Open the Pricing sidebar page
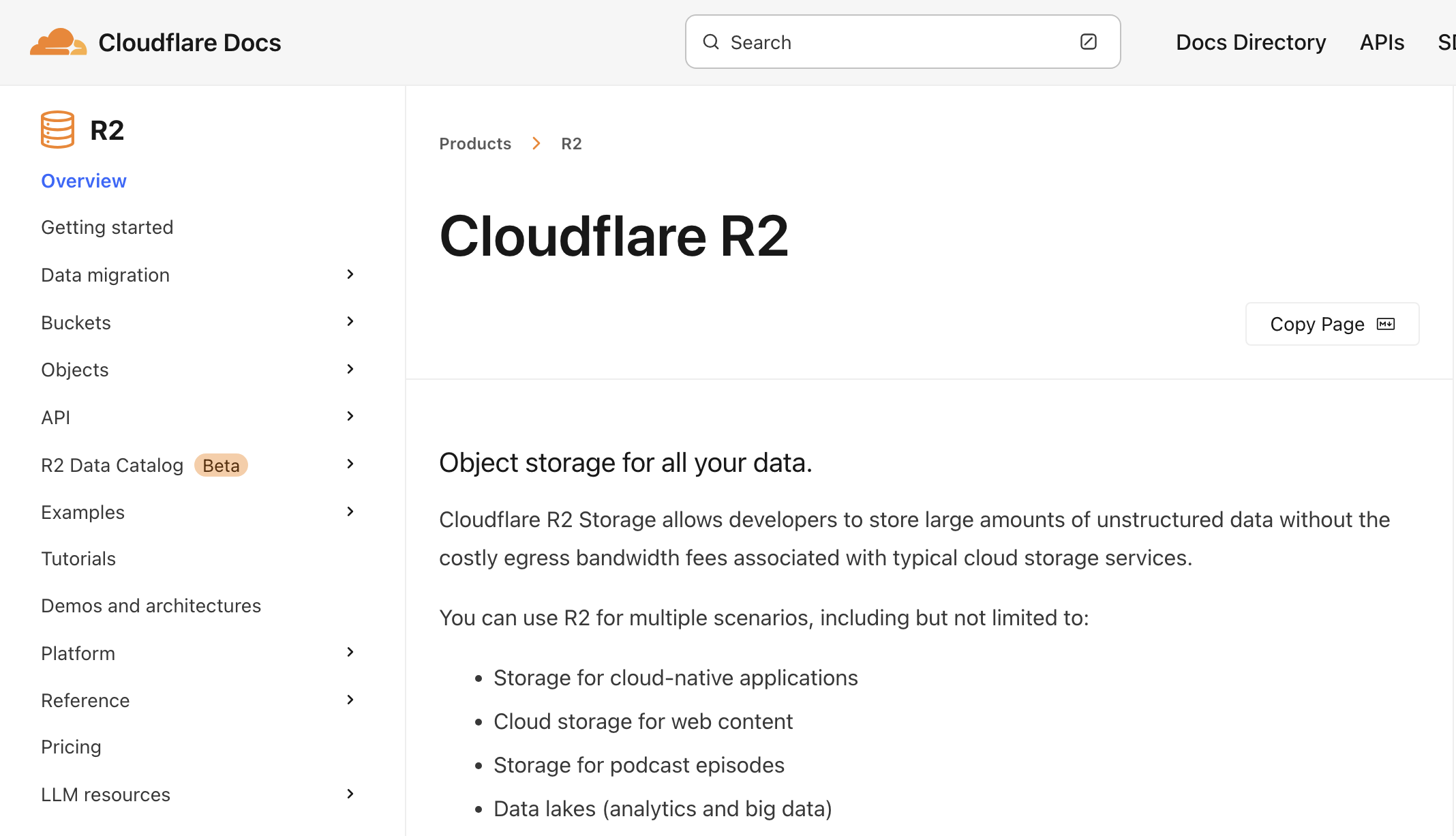The image size is (1456, 836). point(71,747)
